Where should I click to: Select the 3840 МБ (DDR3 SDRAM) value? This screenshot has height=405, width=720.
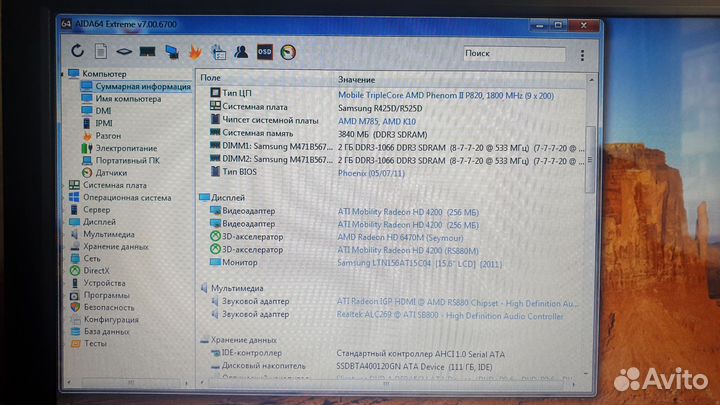[x=382, y=135]
